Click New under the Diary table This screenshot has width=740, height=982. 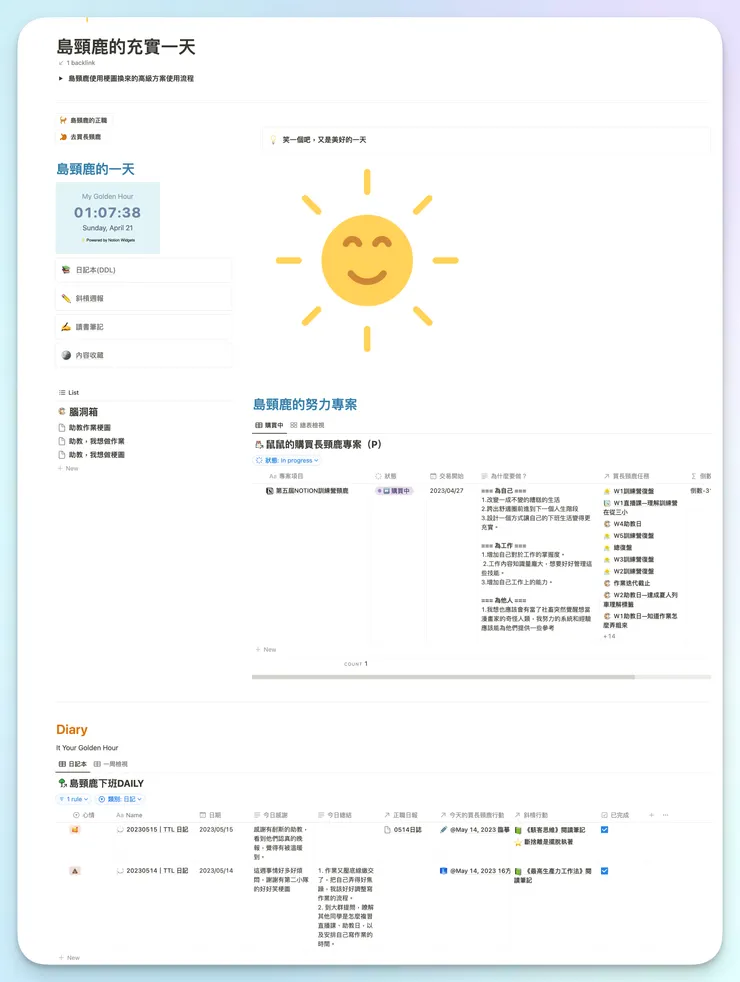[x=69, y=958]
